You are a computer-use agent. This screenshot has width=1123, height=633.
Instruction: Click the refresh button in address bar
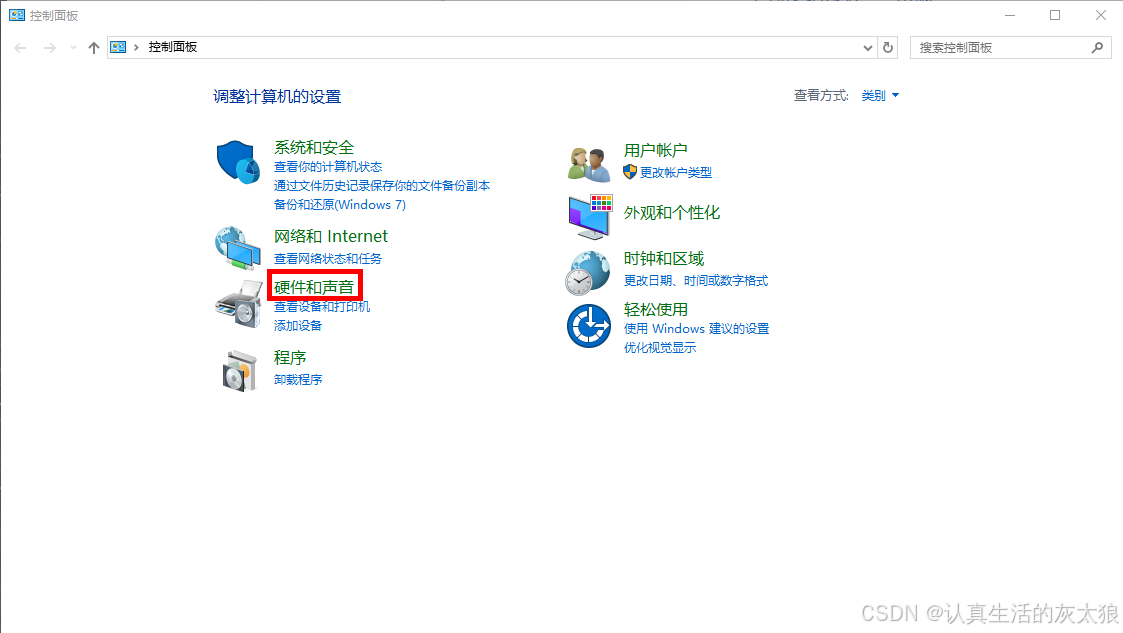(x=888, y=47)
